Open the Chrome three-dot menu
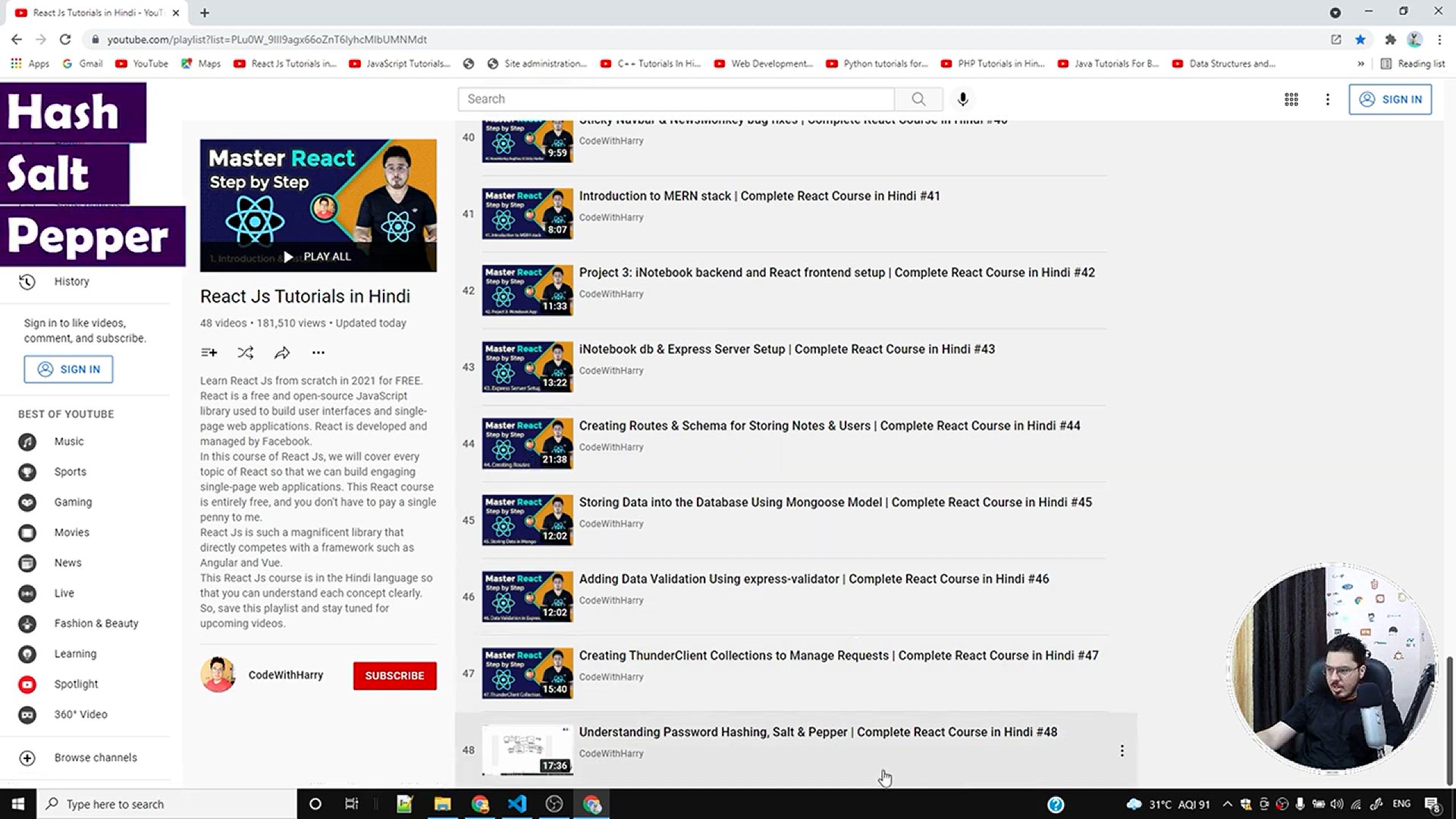1456x819 pixels. (1439, 39)
